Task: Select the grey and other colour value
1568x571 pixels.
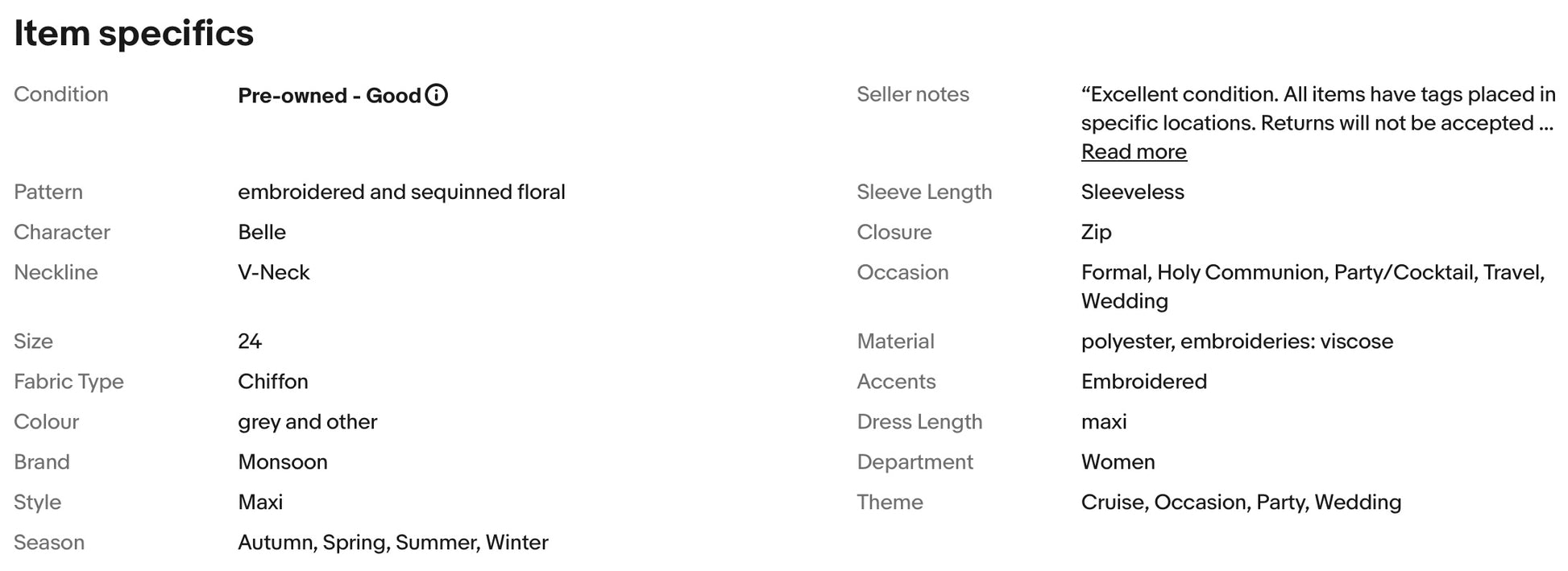Action: [x=307, y=421]
